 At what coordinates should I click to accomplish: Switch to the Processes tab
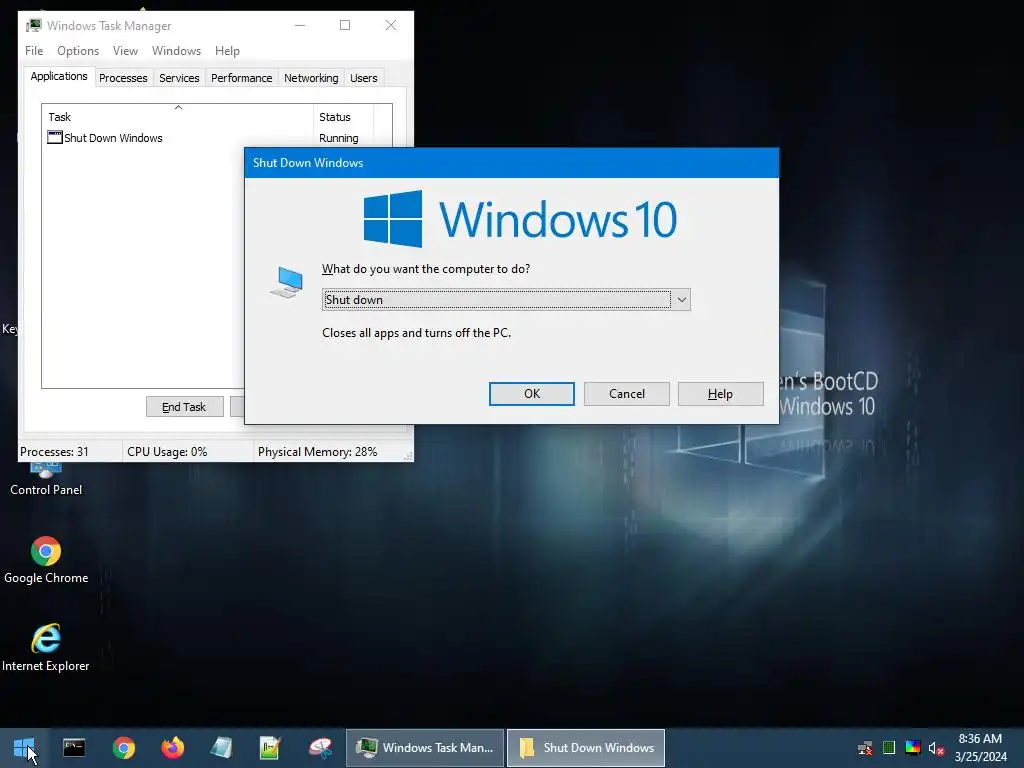123,78
